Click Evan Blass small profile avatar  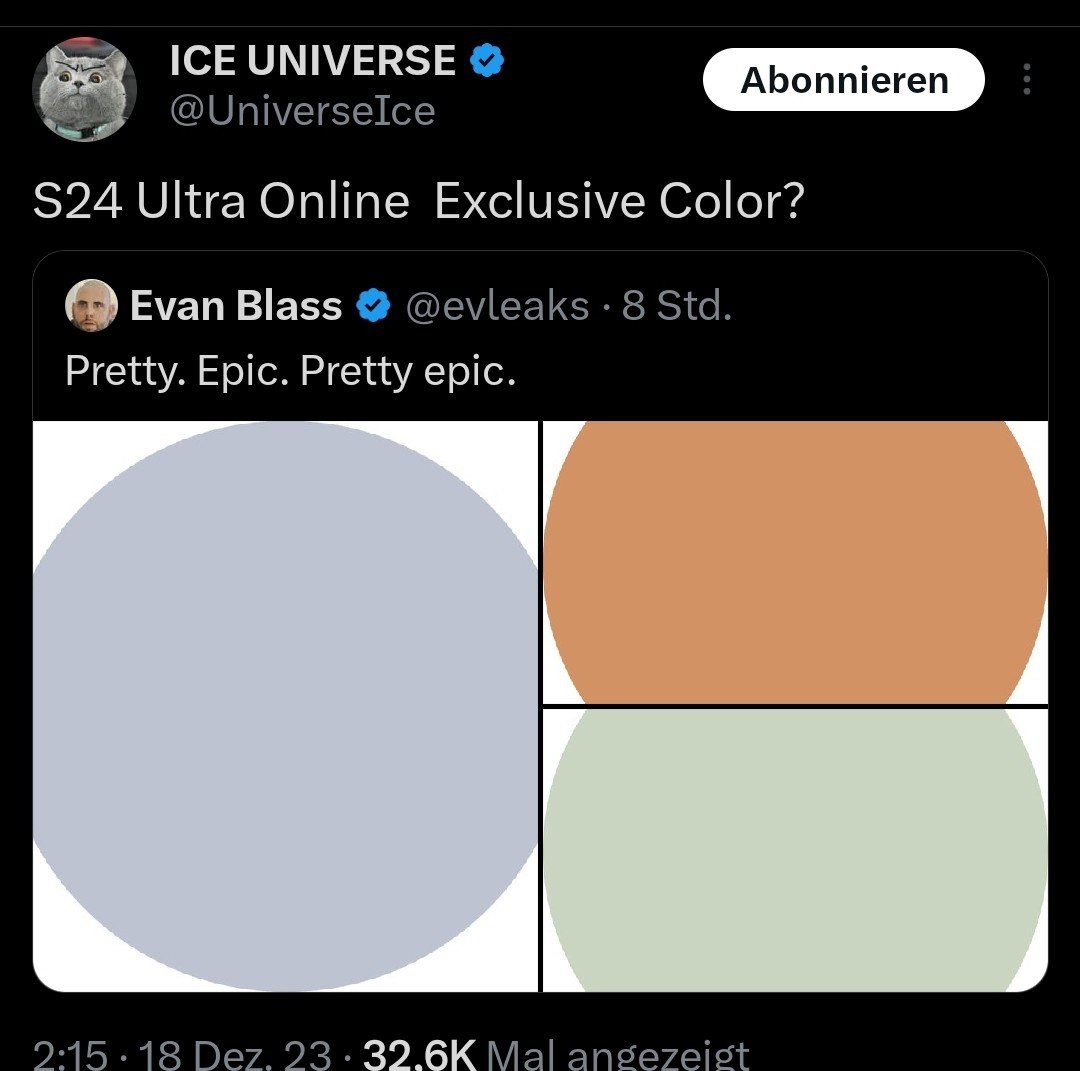click(x=91, y=306)
